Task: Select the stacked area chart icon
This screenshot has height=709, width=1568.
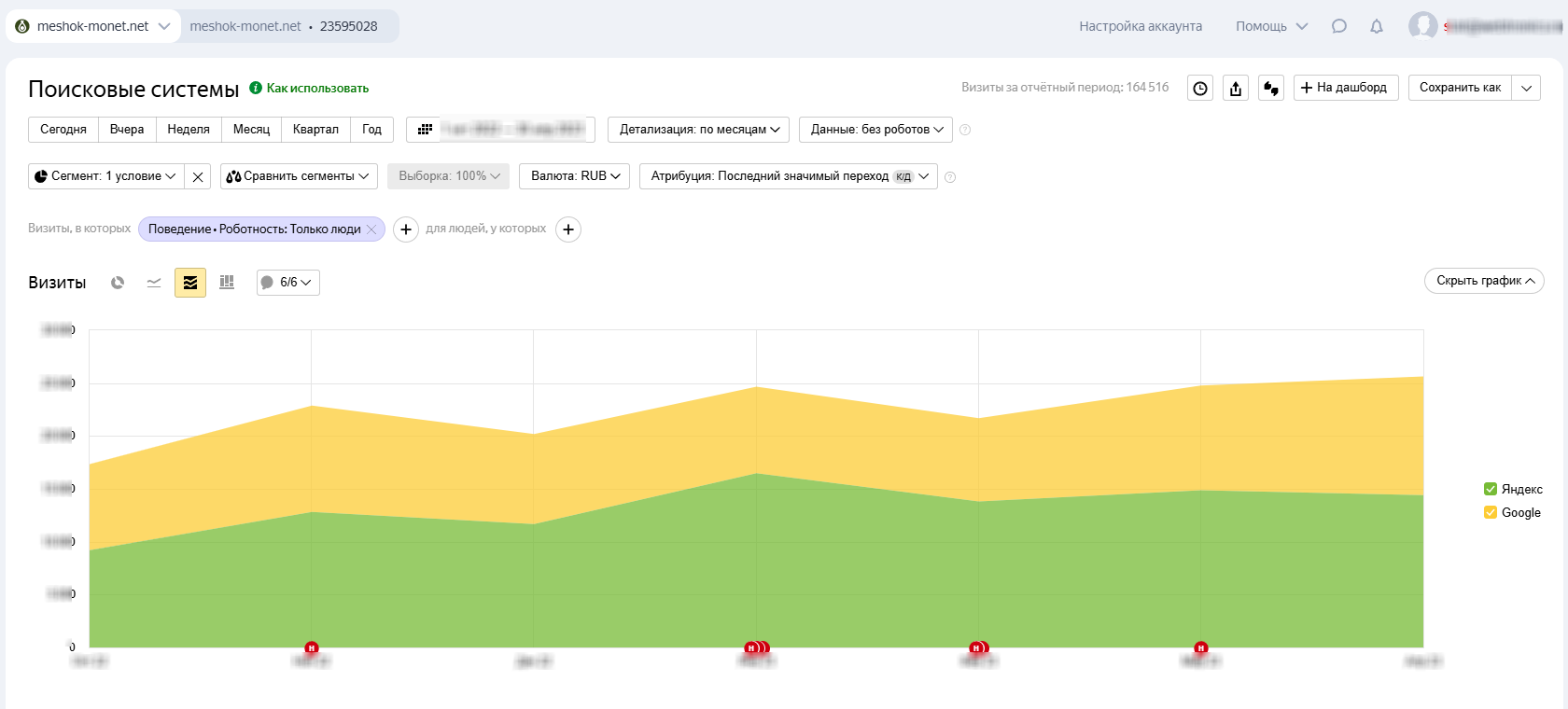Action: 190,283
